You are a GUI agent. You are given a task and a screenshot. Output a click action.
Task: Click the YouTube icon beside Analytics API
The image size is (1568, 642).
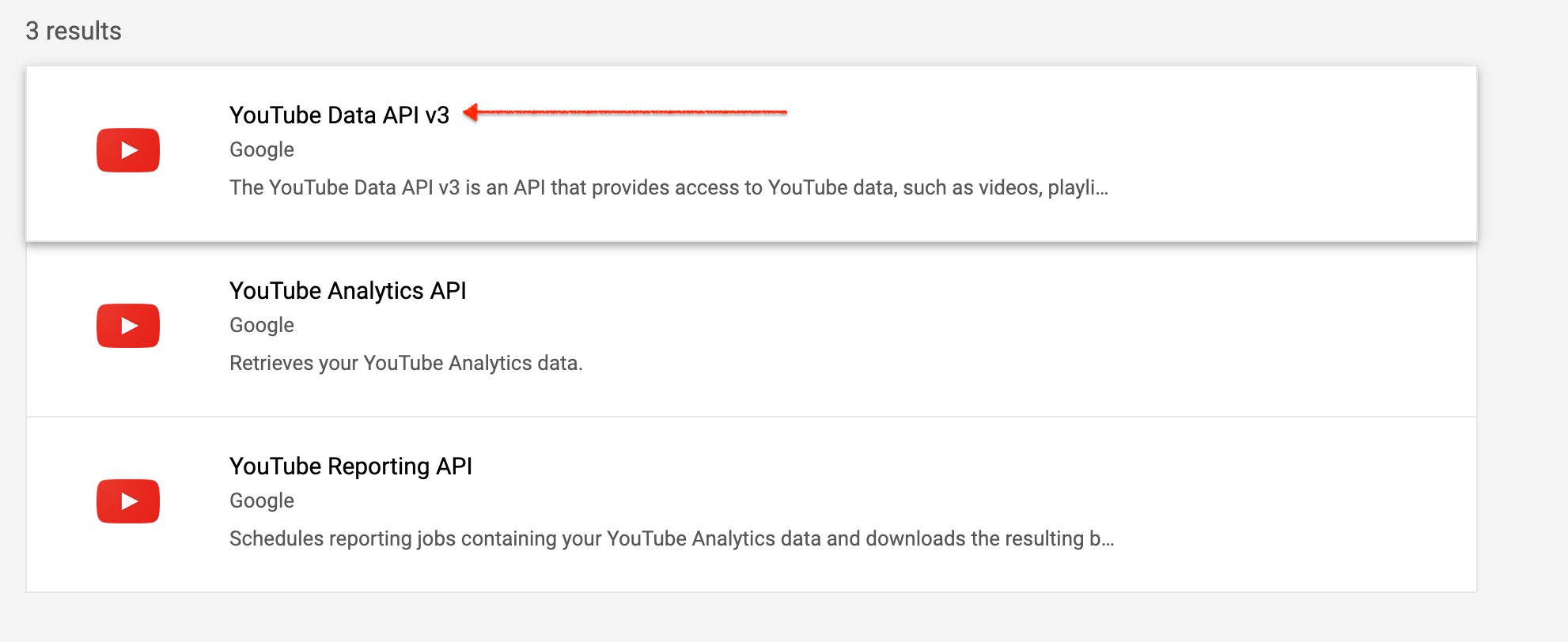(x=128, y=326)
